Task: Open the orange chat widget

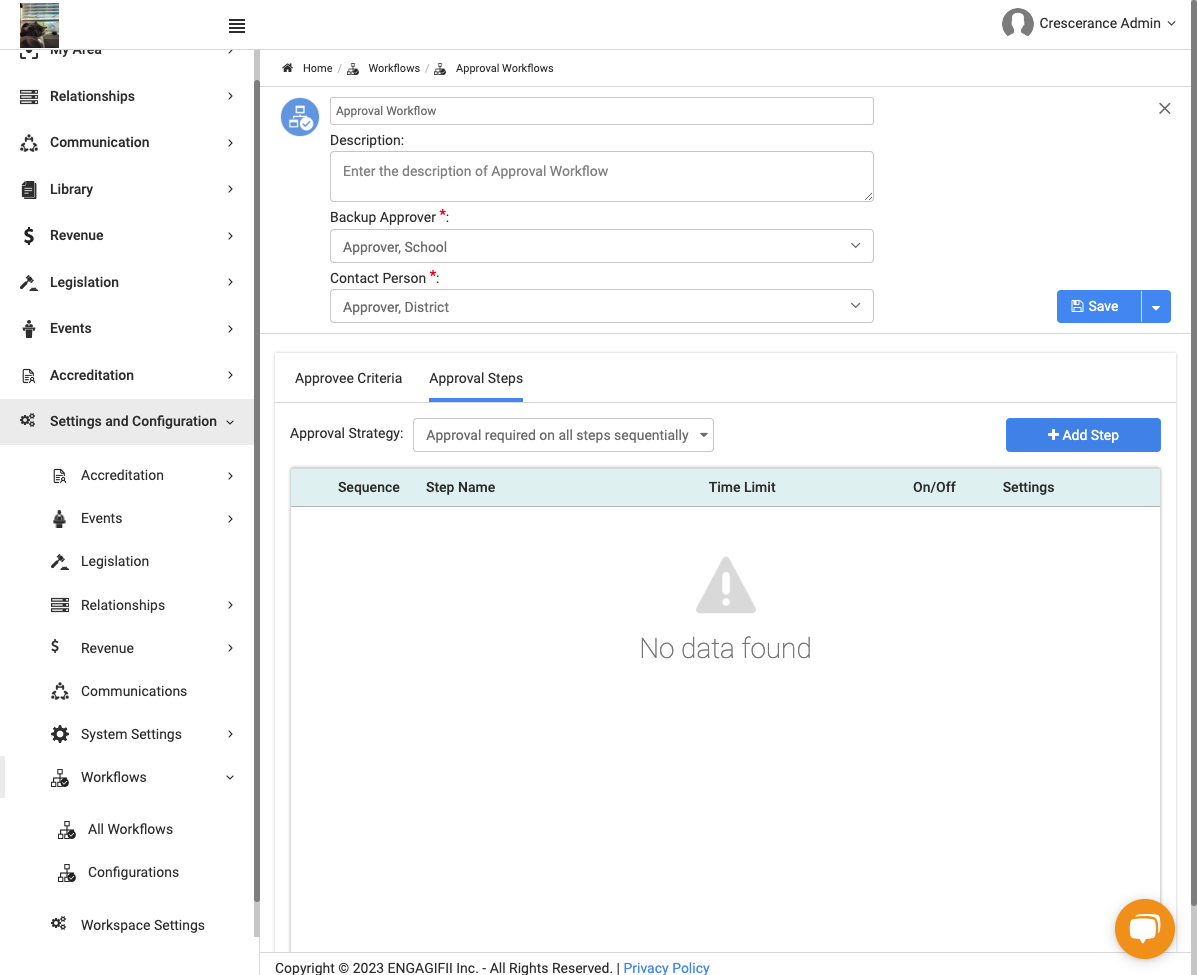Action: (x=1144, y=928)
